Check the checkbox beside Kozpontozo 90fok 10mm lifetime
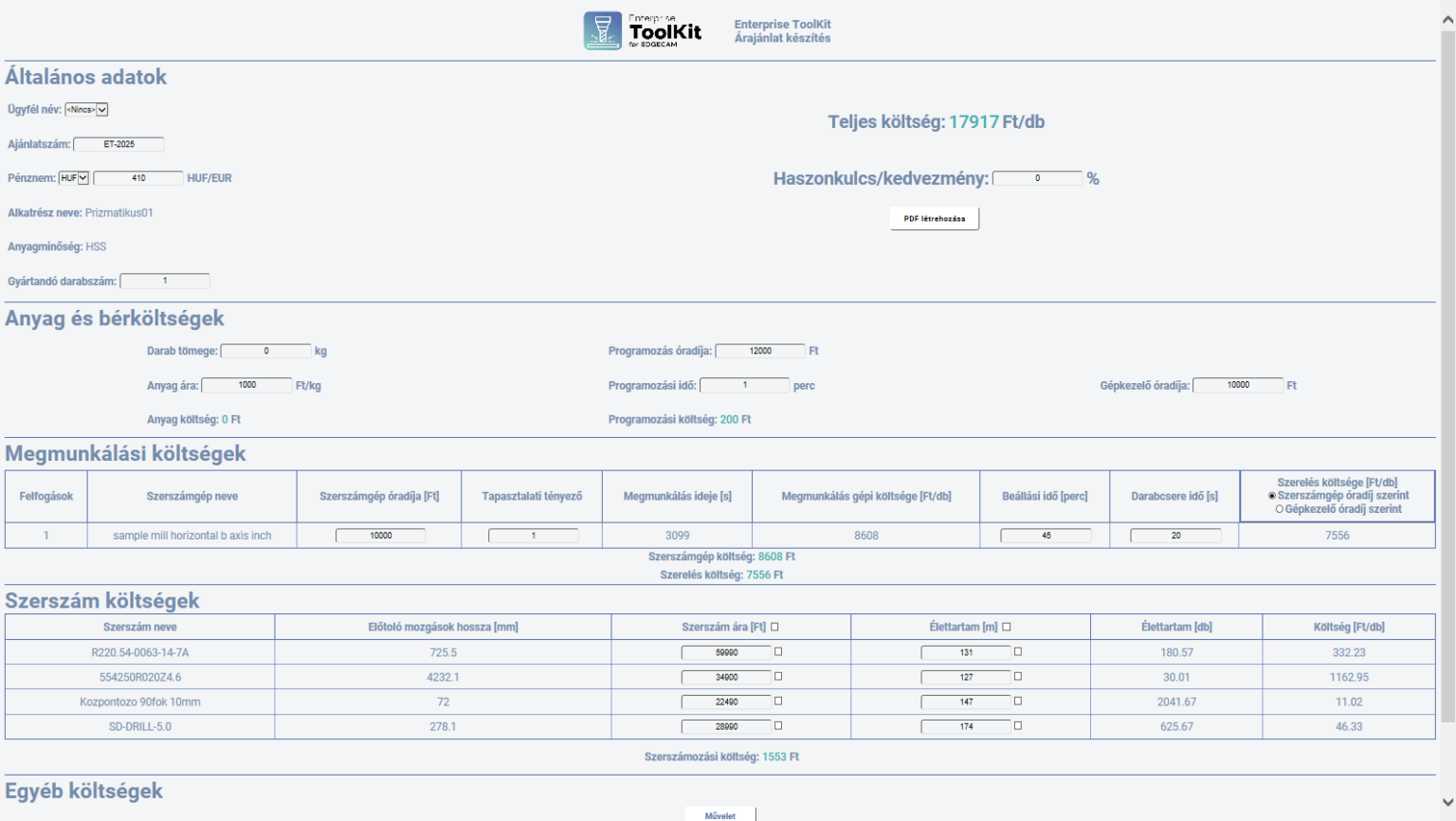Image resolution: width=1456 pixels, height=821 pixels. (1017, 702)
